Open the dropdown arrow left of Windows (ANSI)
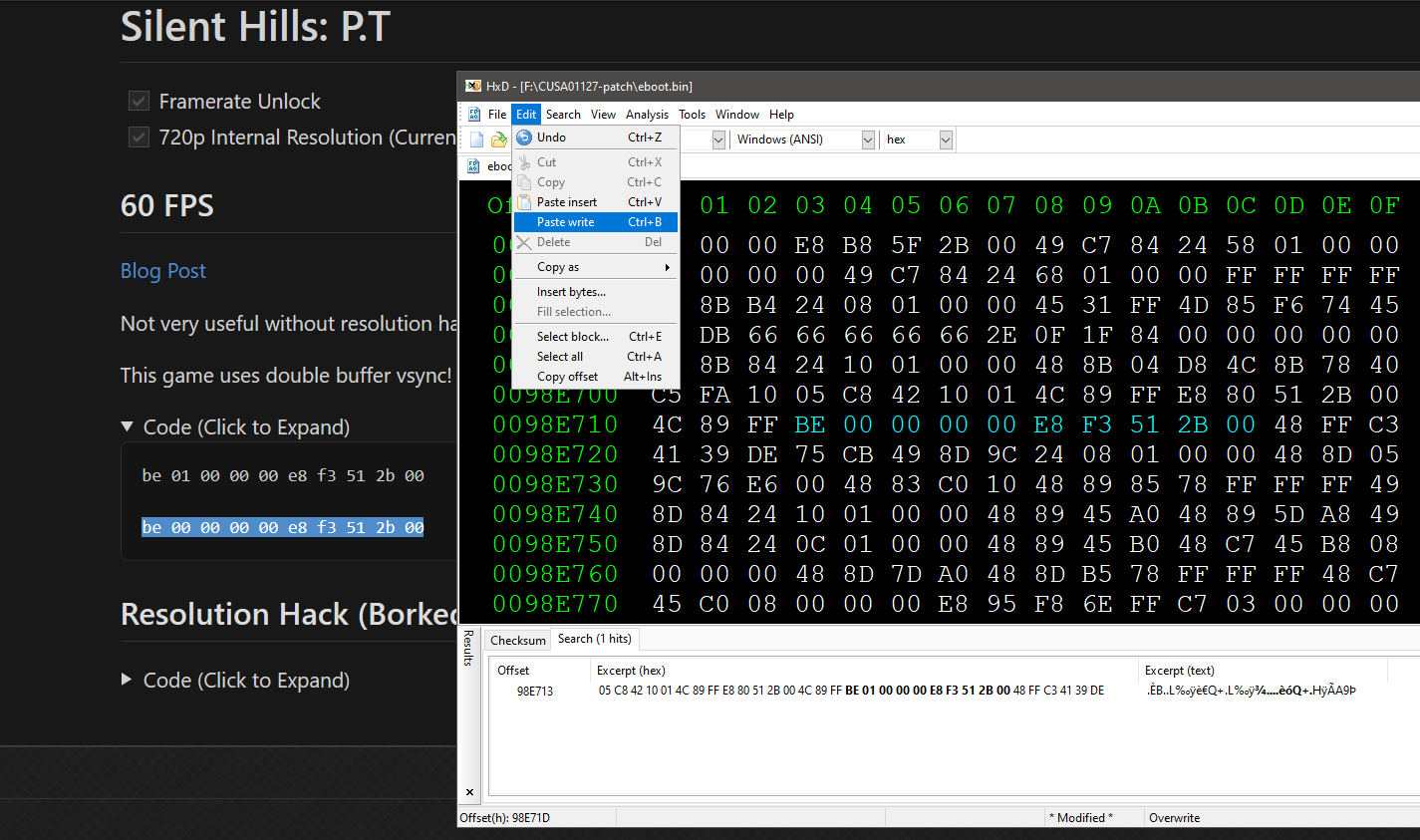The height and width of the screenshot is (840, 1420). 718,140
